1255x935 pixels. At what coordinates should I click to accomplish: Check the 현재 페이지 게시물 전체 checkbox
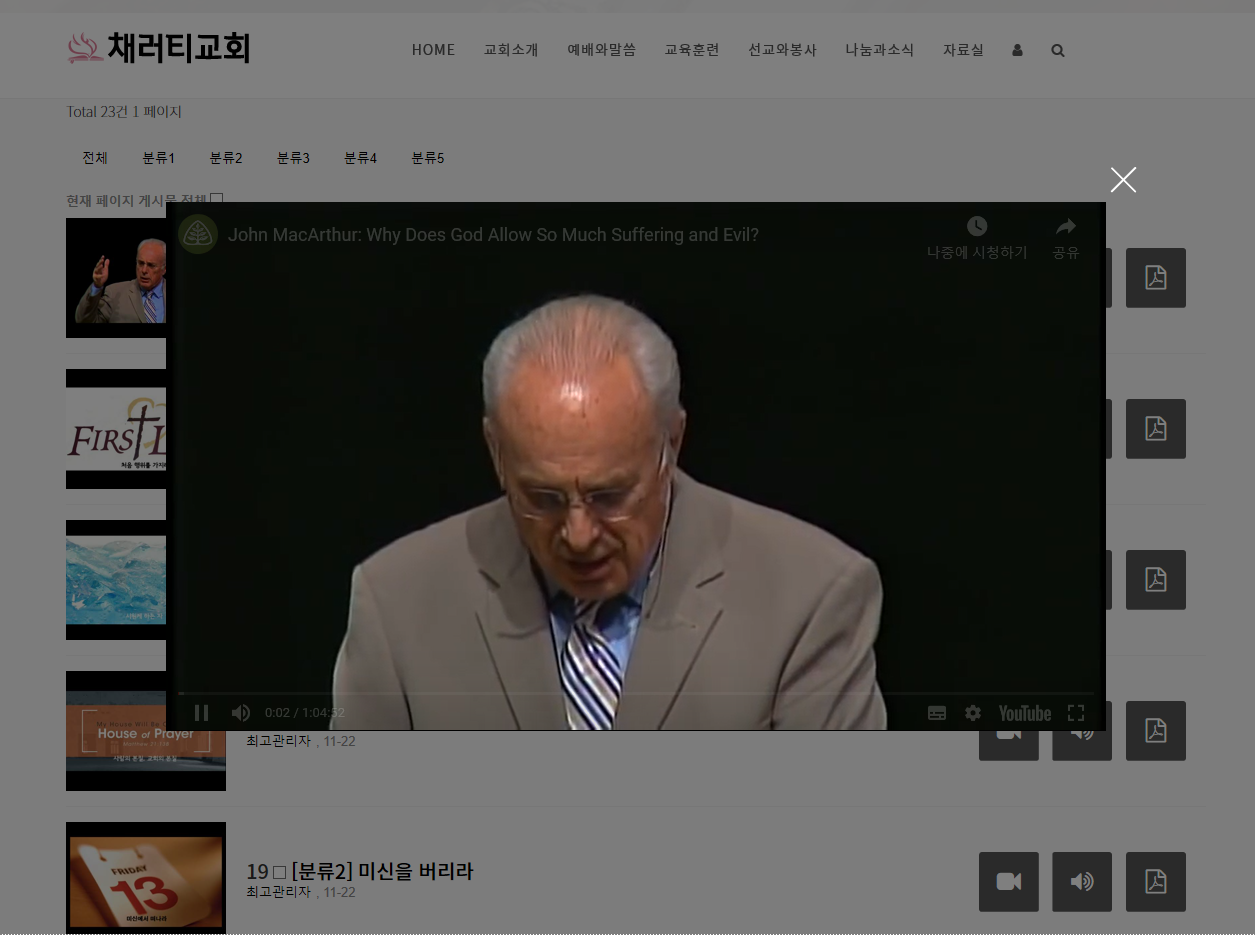[217, 200]
